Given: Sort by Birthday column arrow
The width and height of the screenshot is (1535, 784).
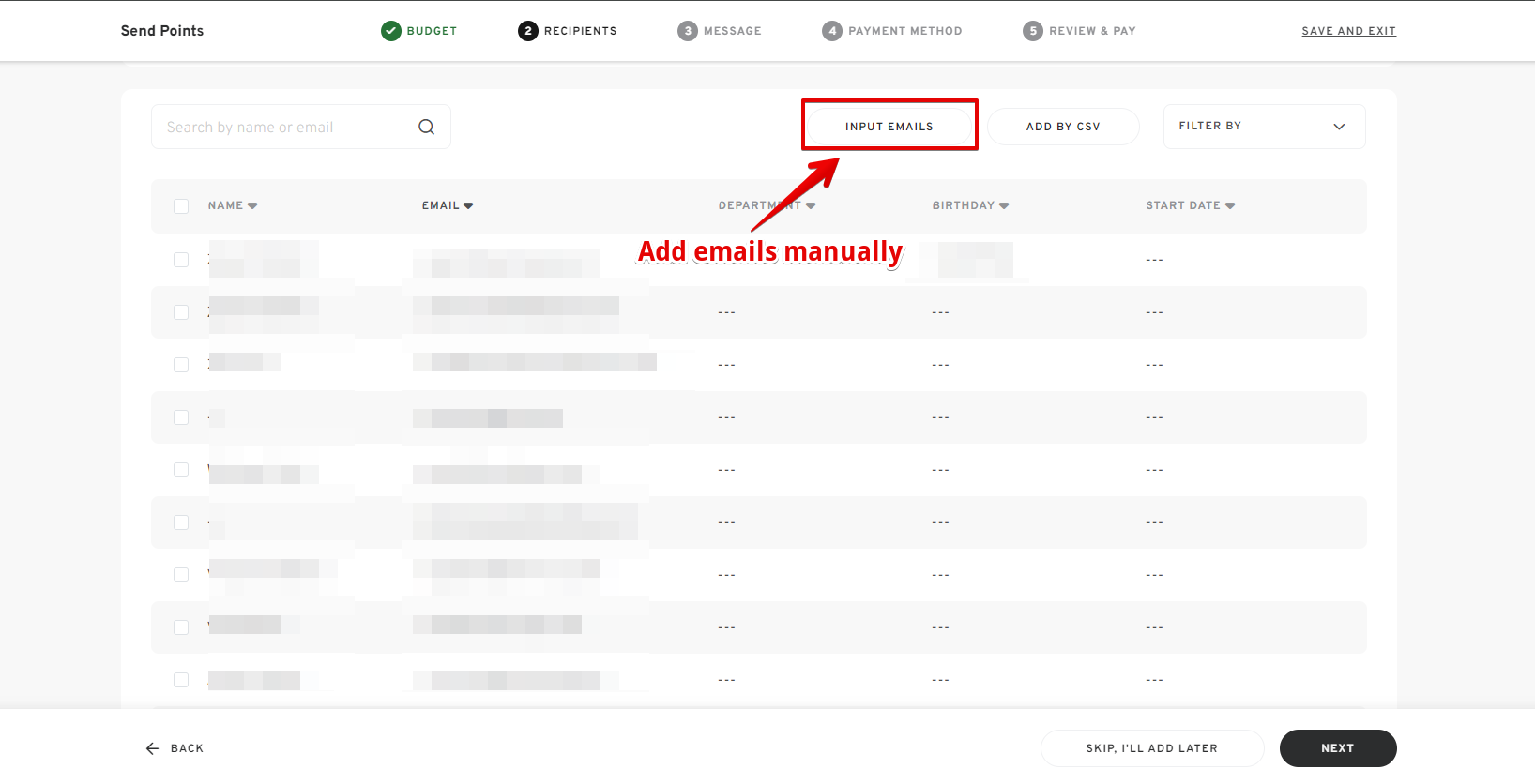Looking at the screenshot, I should (x=1004, y=205).
